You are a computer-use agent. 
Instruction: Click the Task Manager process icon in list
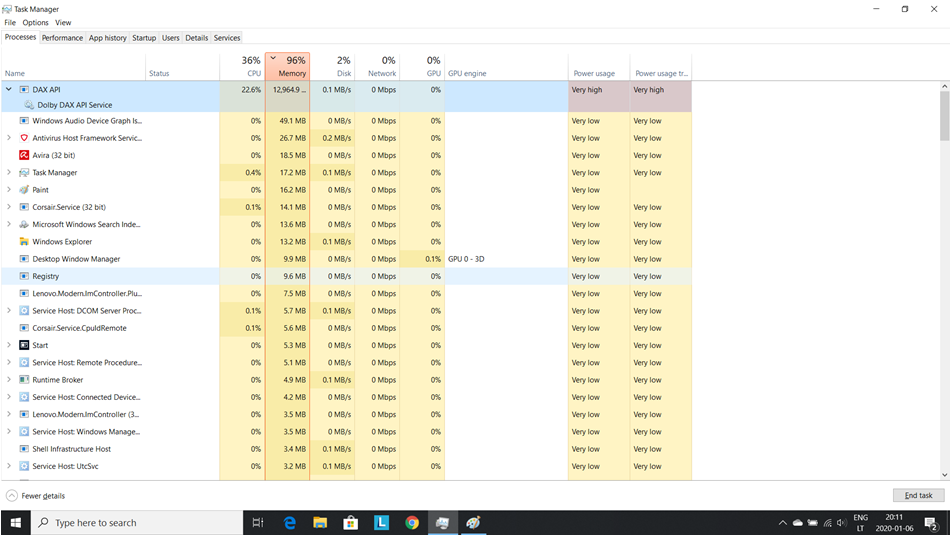pyautogui.click(x=24, y=173)
